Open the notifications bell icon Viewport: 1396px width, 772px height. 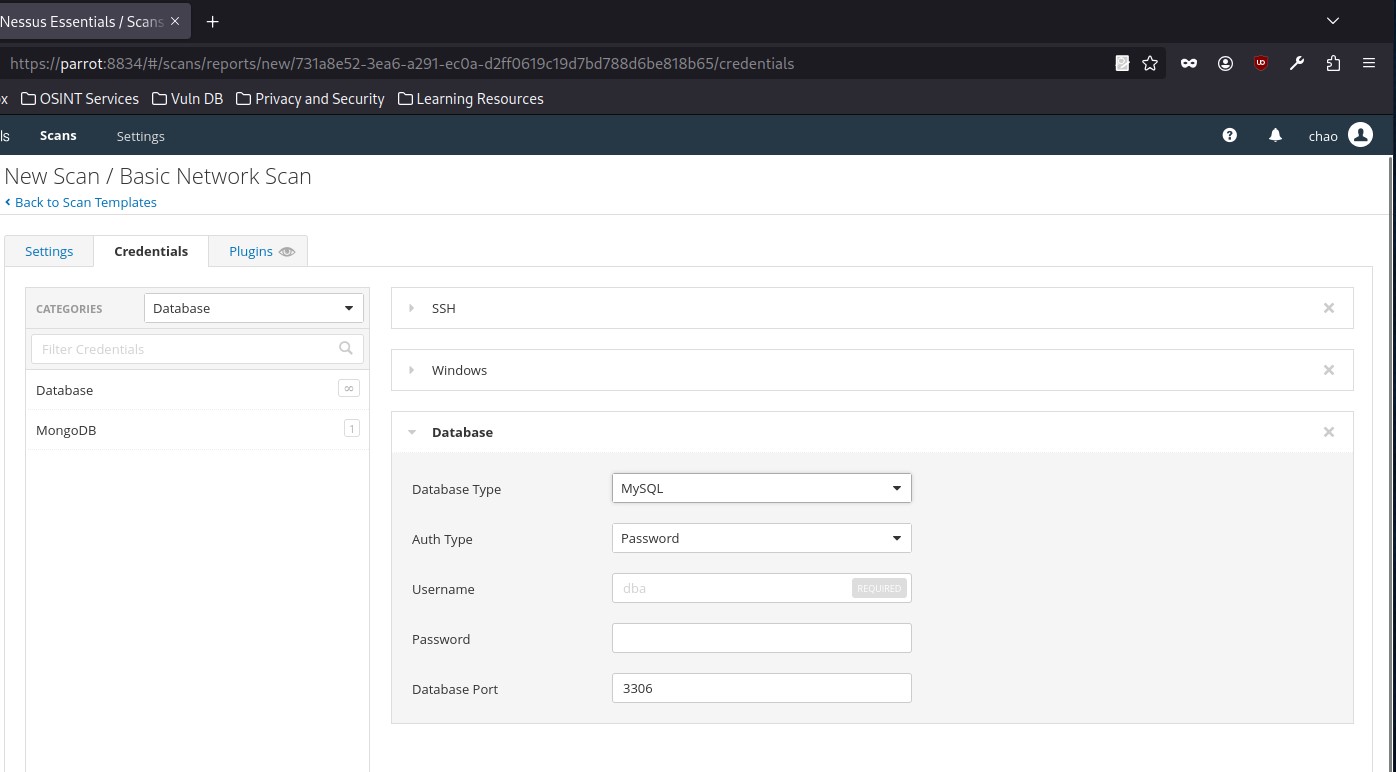(1275, 135)
